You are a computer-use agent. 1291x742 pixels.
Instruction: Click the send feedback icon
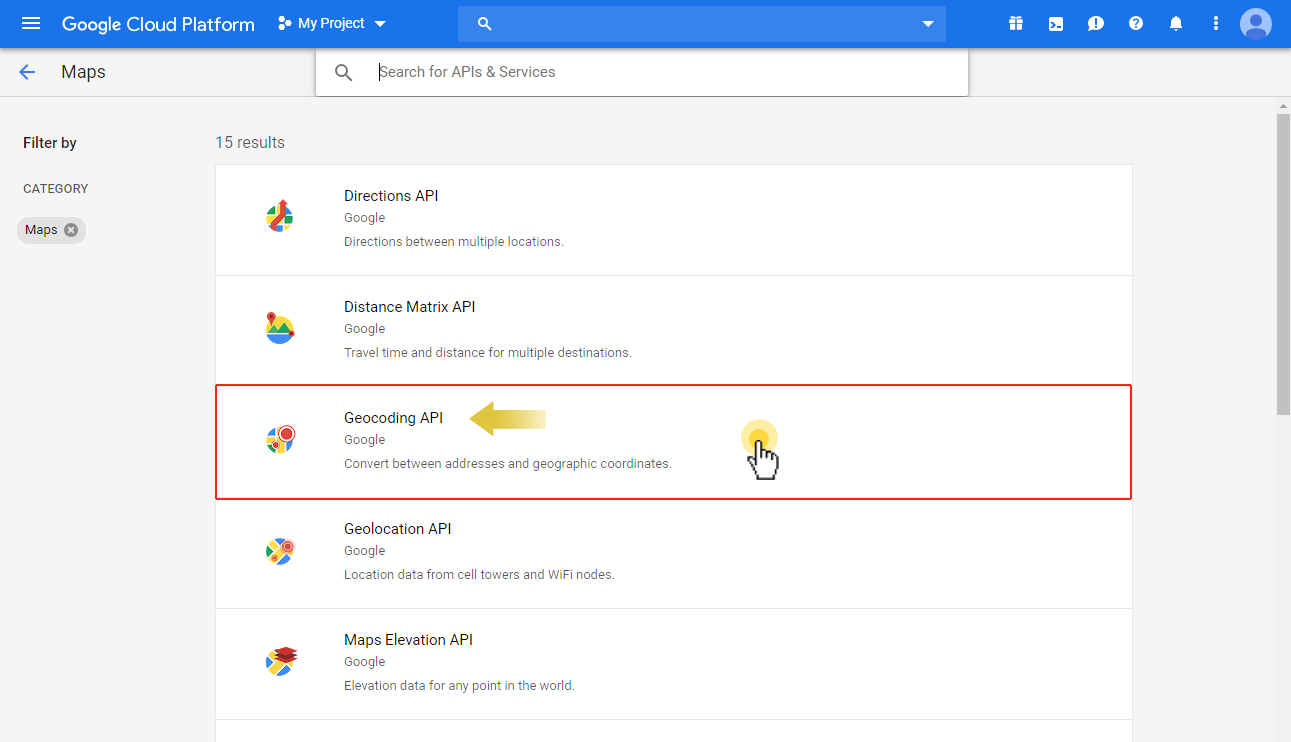[1096, 23]
